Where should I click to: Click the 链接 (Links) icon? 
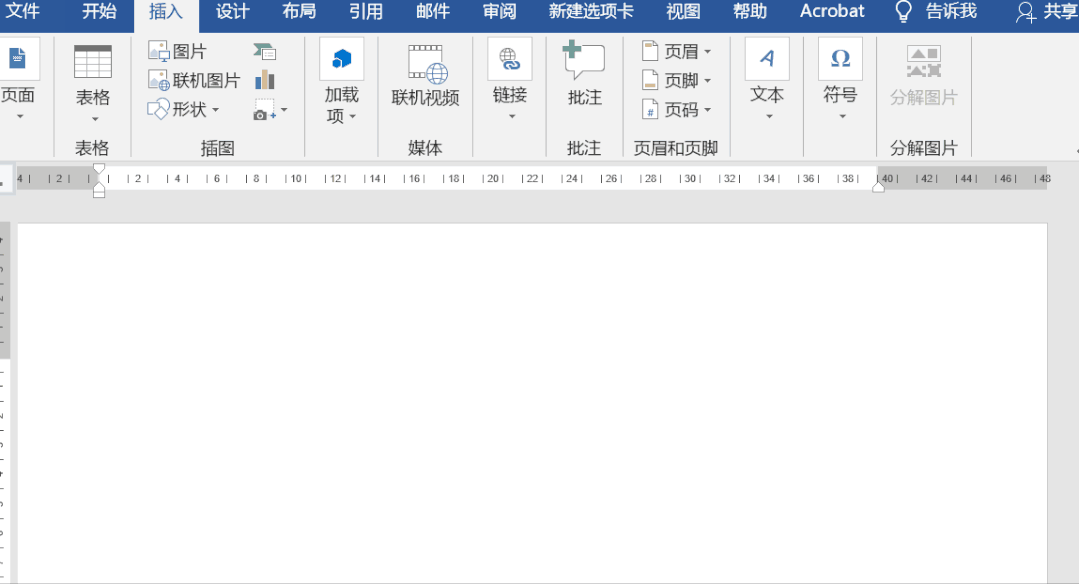(x=510, y=60)
